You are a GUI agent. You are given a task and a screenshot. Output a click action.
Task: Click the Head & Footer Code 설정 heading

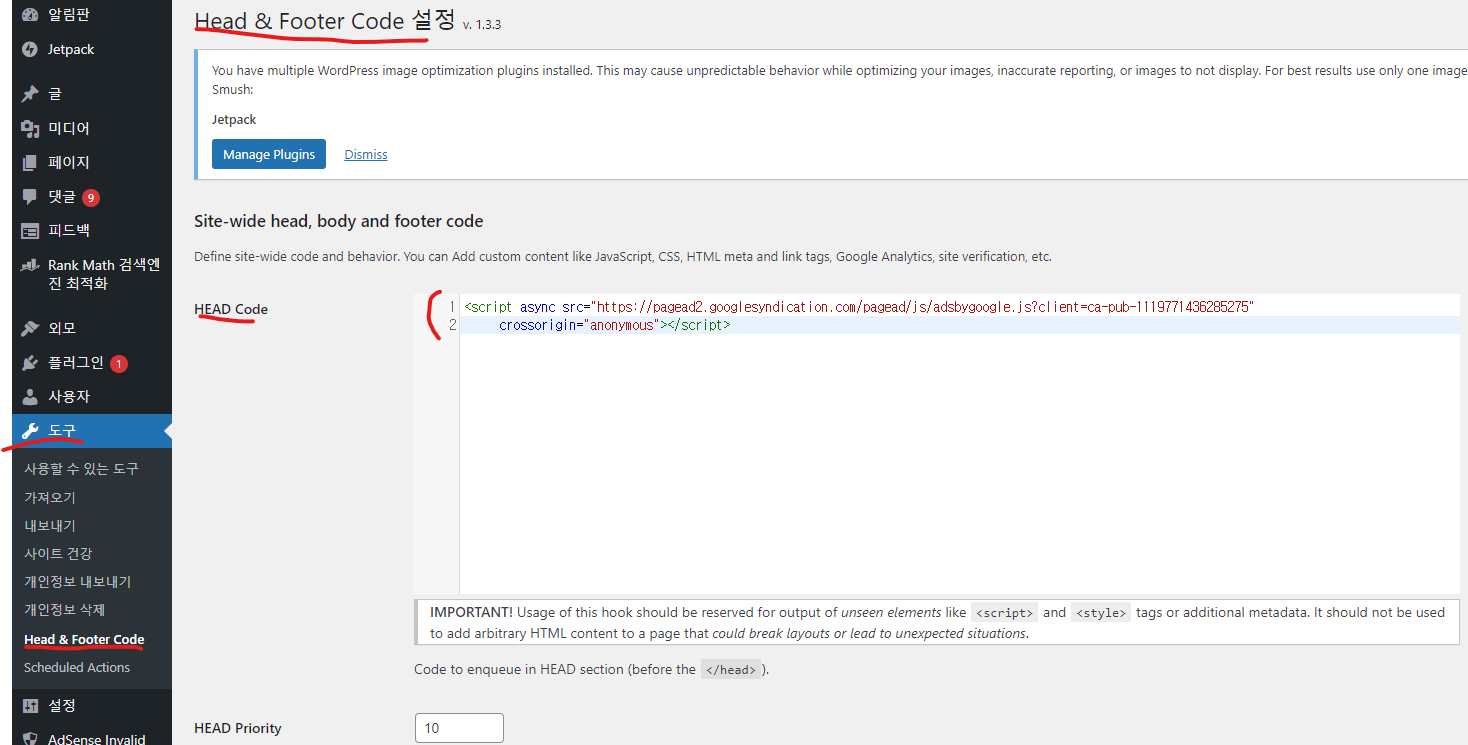coord(325,20)
